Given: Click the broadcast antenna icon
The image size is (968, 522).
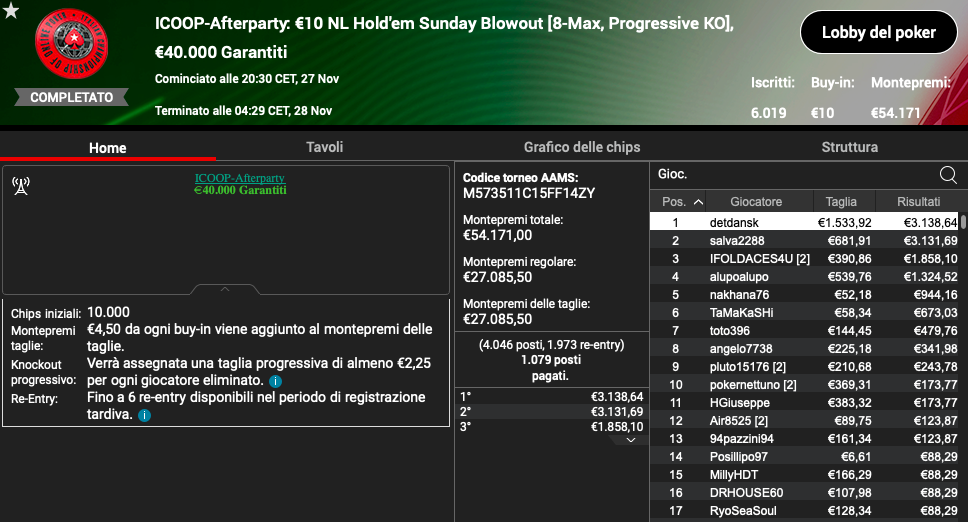Looking at the screenshot, I should 20,185.
